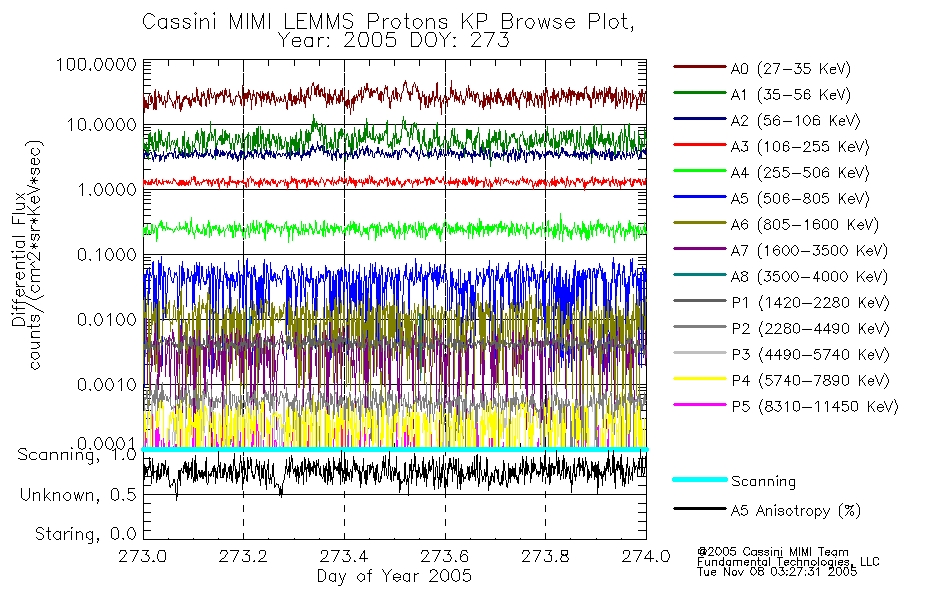Viewport: 950px width, 600px height.
Task: Click the P3 (4490-5740 KeV) legend label
Action: click(811, 355)
